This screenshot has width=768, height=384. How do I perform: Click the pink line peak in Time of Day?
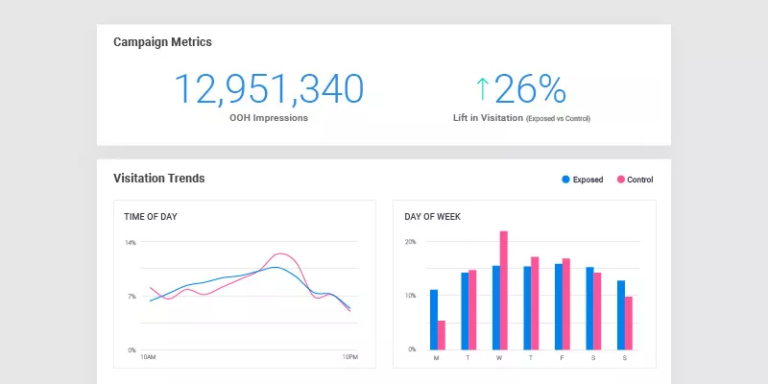click(280, 254)
